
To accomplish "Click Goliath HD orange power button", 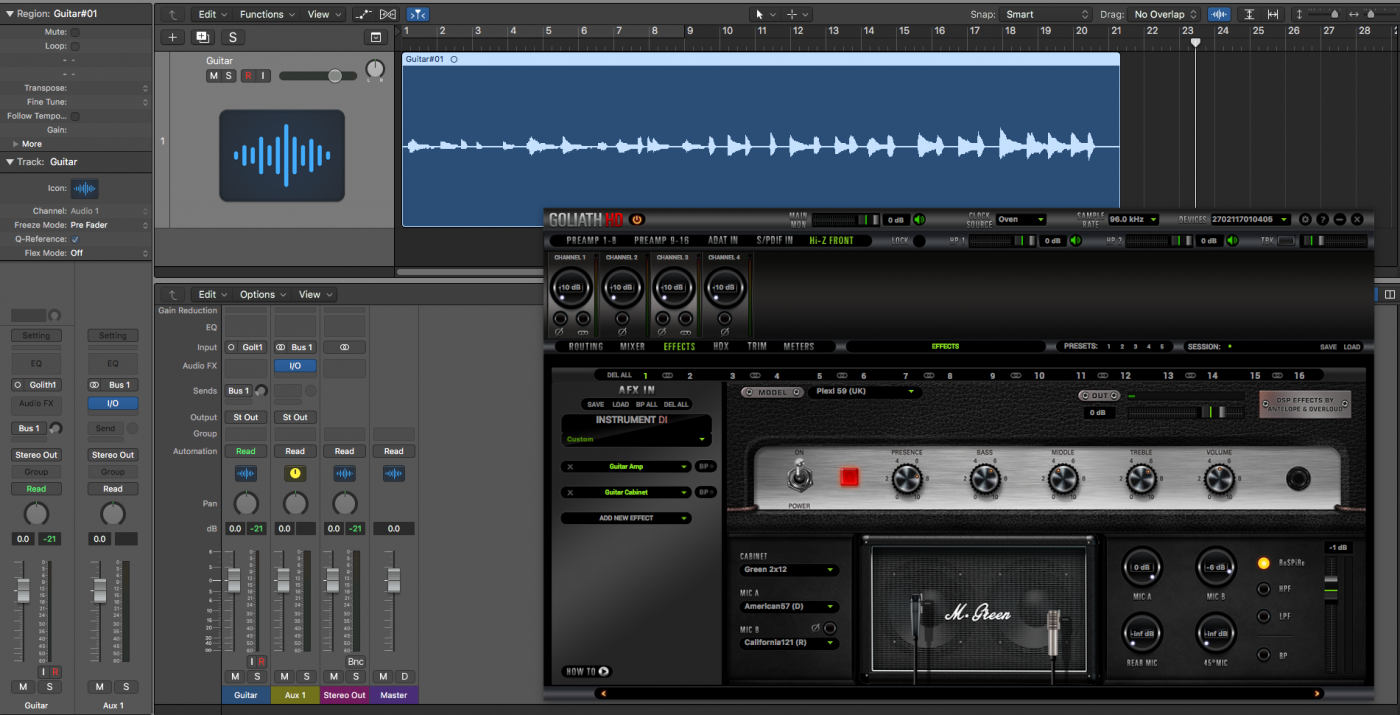I will click(637, 220).
